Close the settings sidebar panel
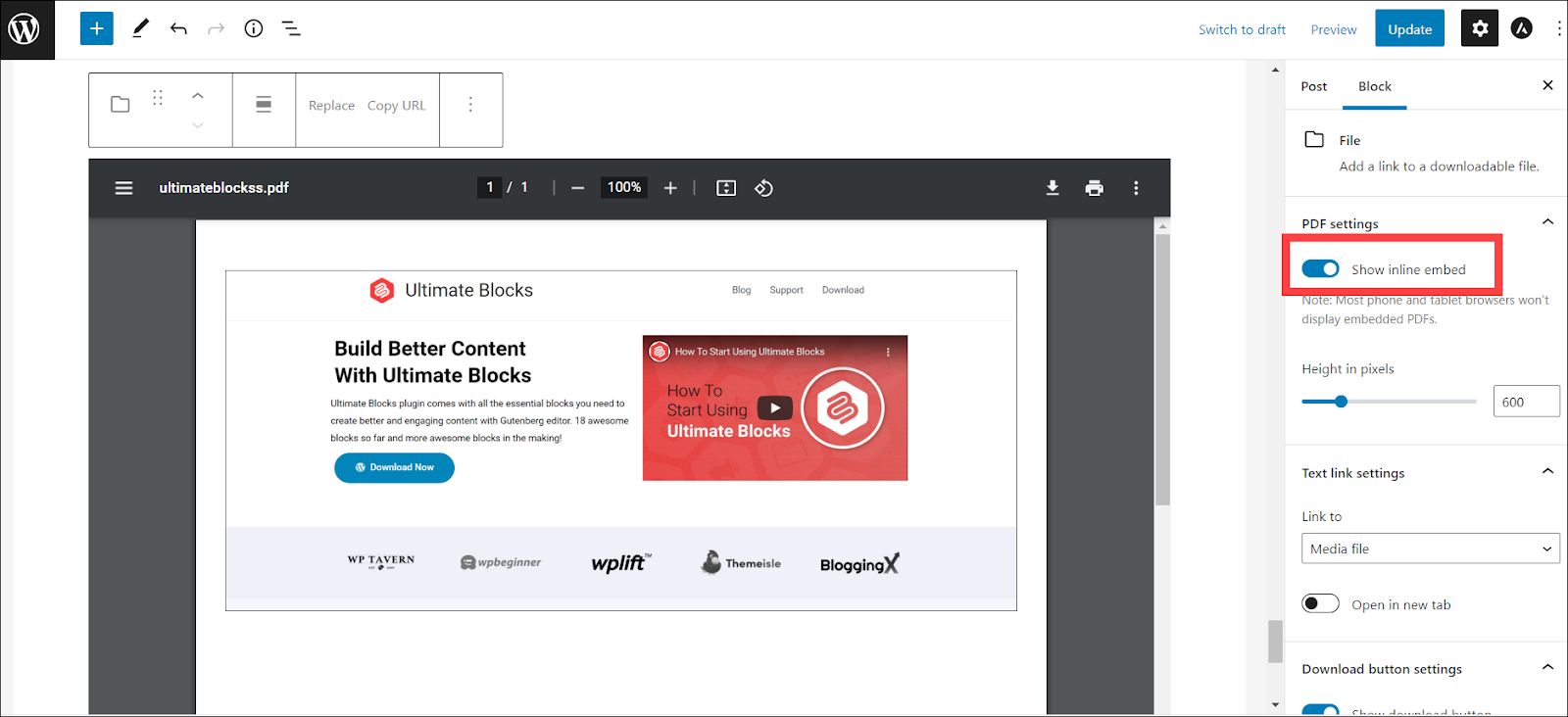Viewport: 1568px width, 717px height. point(1547,85)
